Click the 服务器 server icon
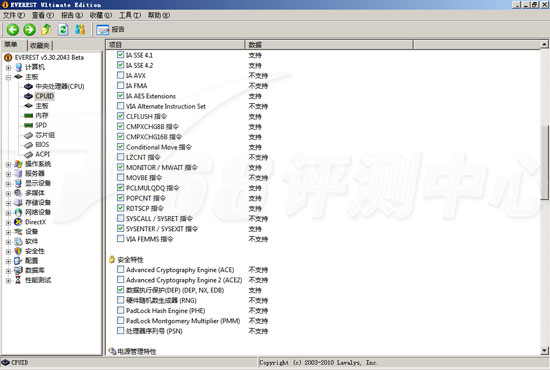This screenshot has width=550, height=370. click(x=18, y=174)
